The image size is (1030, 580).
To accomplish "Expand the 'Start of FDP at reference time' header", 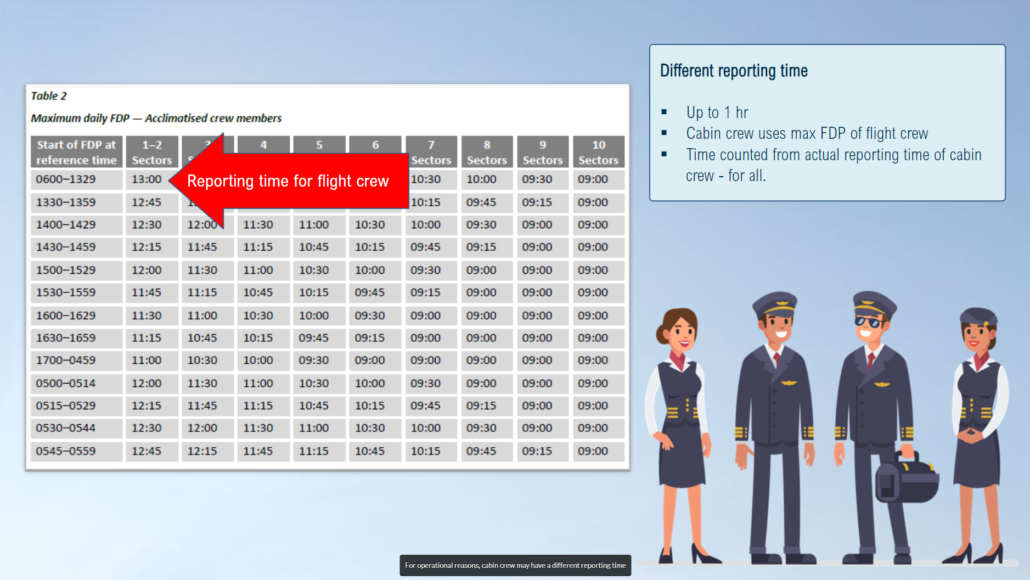I will pyautogui.click(x=76, y=152).
